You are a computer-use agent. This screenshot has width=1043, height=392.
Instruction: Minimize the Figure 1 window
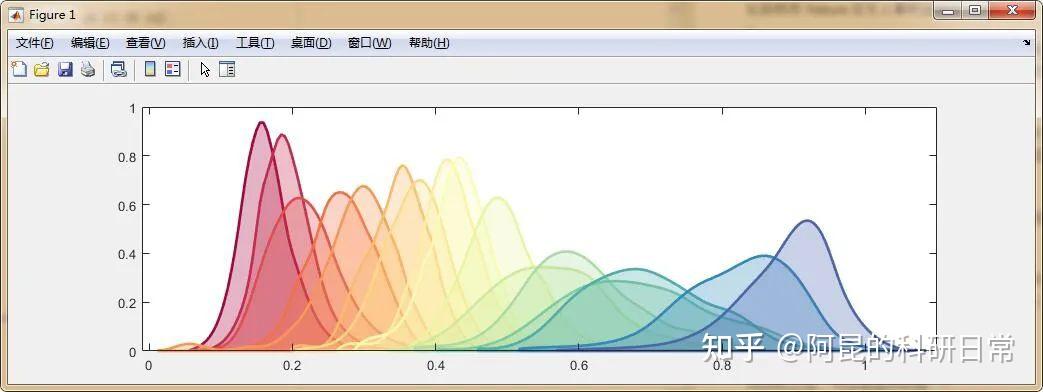pyautogui.click(x=947, y=11)
